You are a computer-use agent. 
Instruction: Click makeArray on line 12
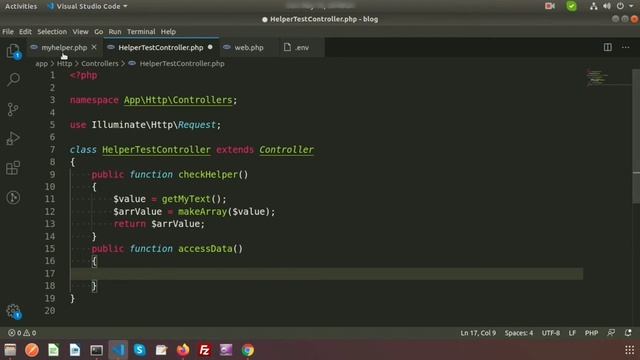tap(202, 211)
